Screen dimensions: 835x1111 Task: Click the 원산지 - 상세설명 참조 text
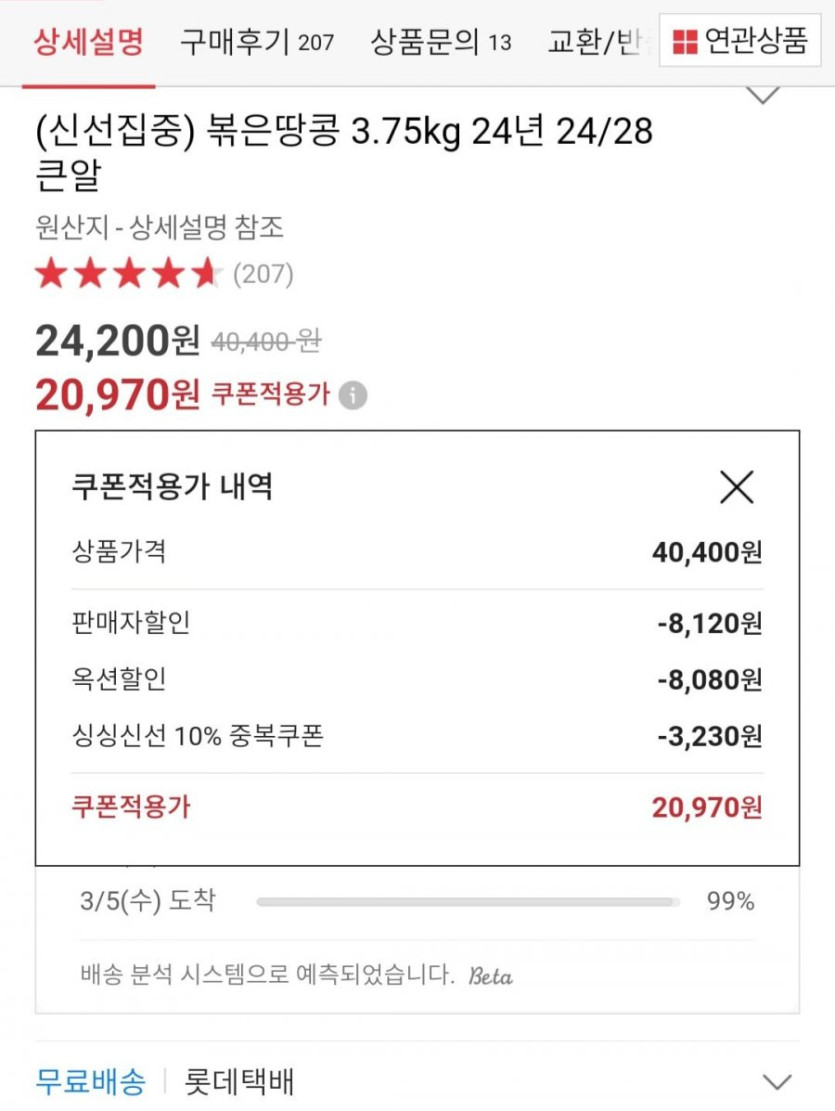tap(159, 227)
